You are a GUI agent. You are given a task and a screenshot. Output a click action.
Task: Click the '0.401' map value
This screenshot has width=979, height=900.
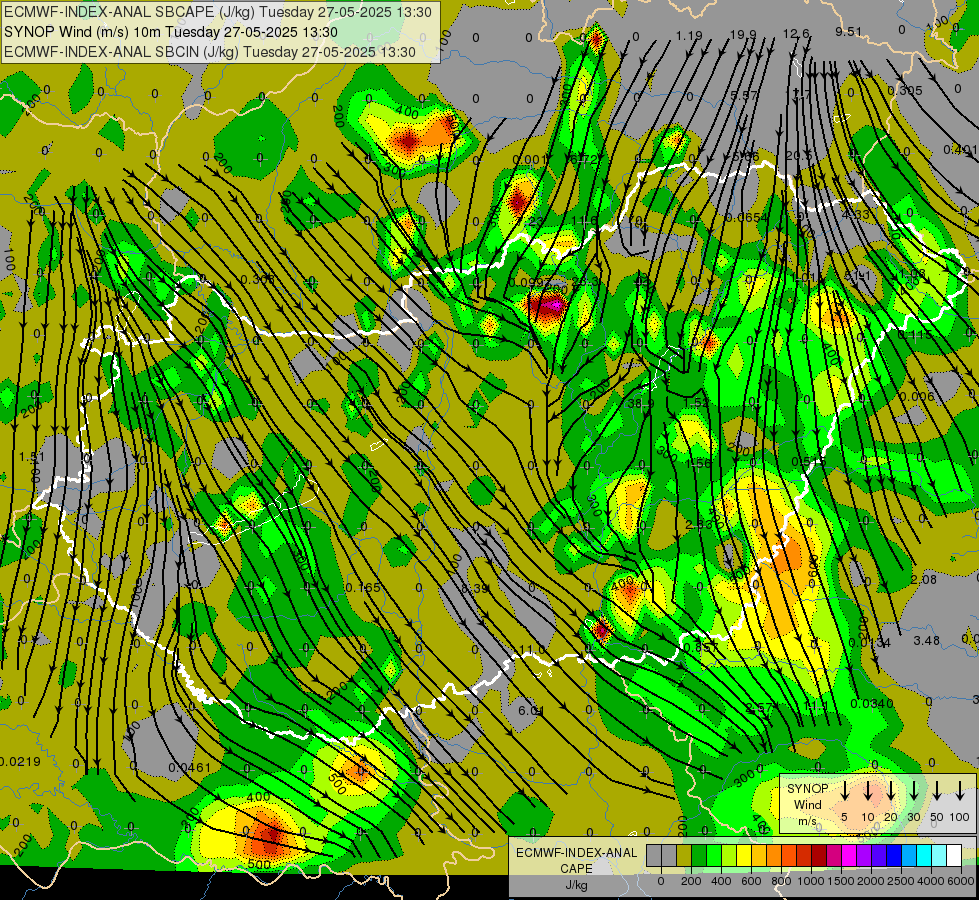click(960, 149)
